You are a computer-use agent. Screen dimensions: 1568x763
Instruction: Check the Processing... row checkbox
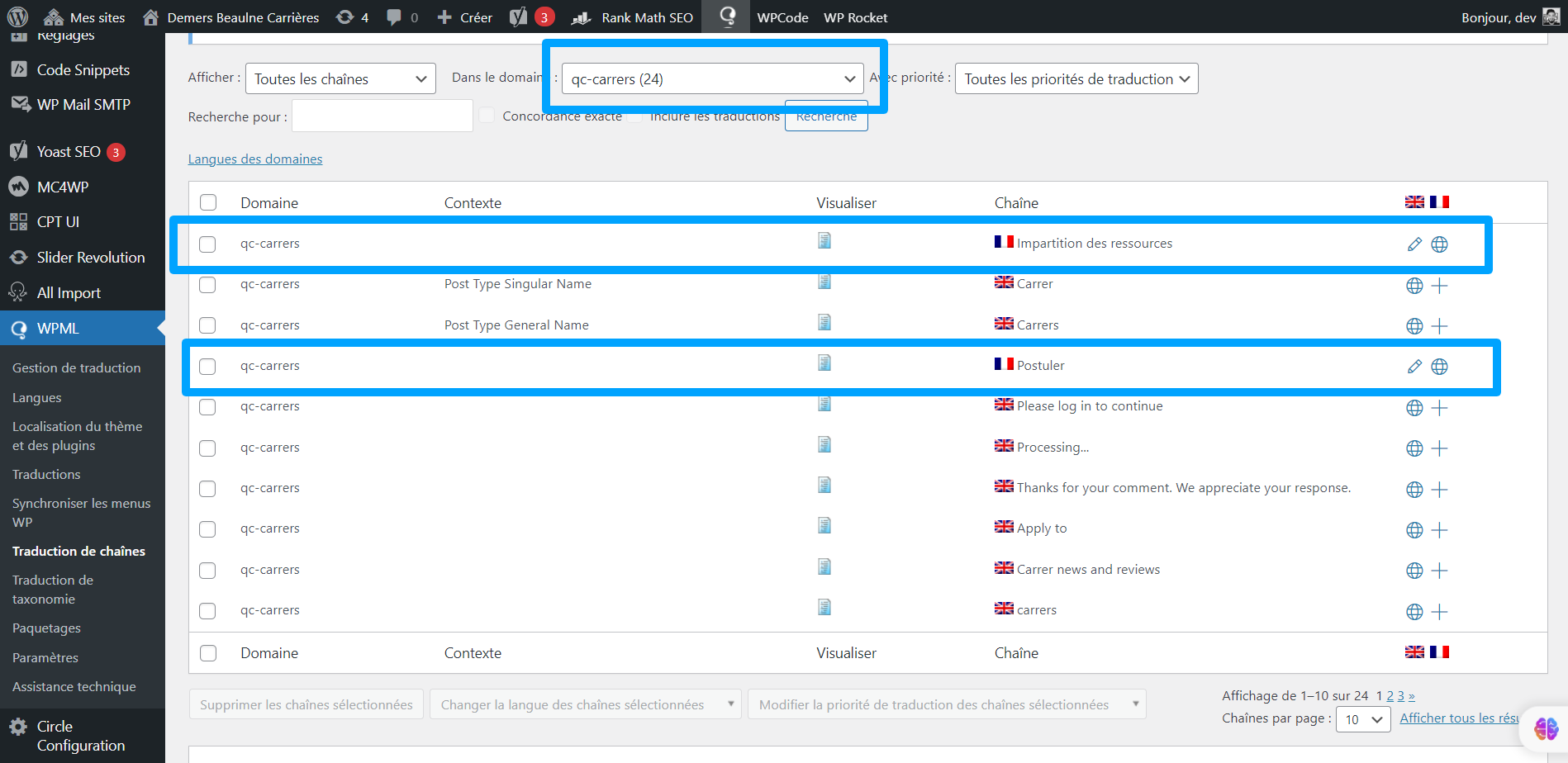[x=207, y=448]
